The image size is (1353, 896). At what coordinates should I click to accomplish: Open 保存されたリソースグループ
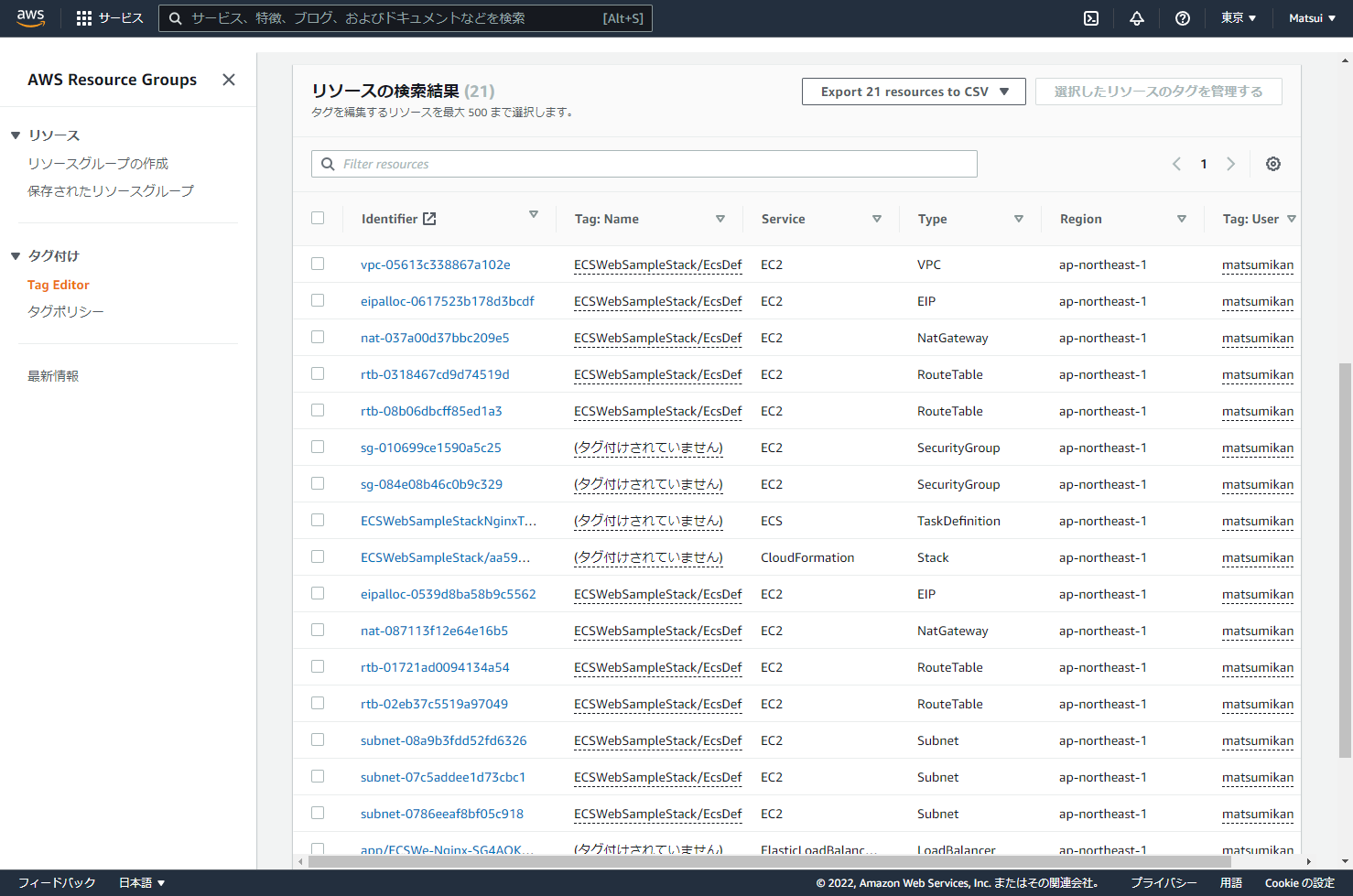click(x=111, y=191)
